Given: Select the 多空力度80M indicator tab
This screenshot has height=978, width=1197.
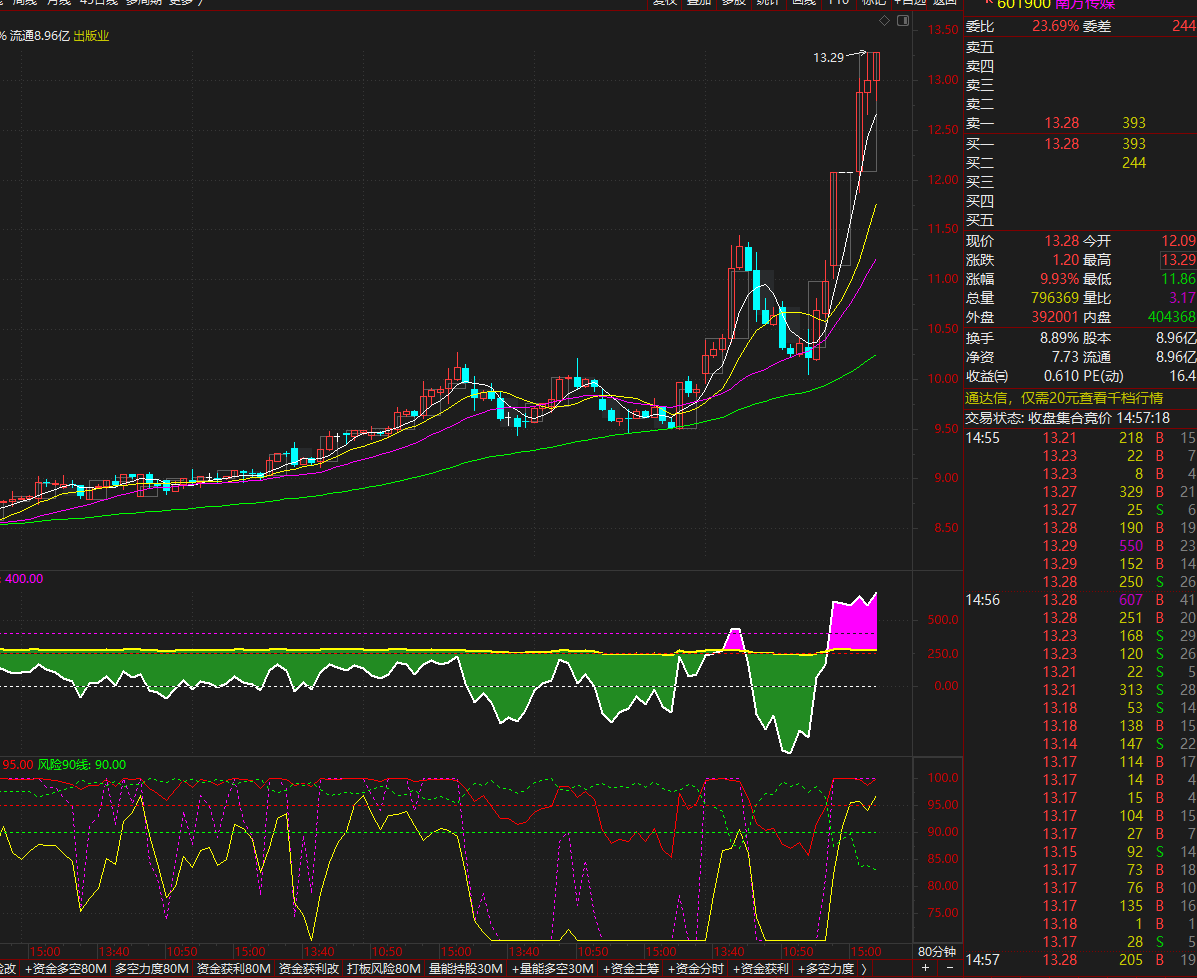Looking at the screenshot, I should pos(151,969).
